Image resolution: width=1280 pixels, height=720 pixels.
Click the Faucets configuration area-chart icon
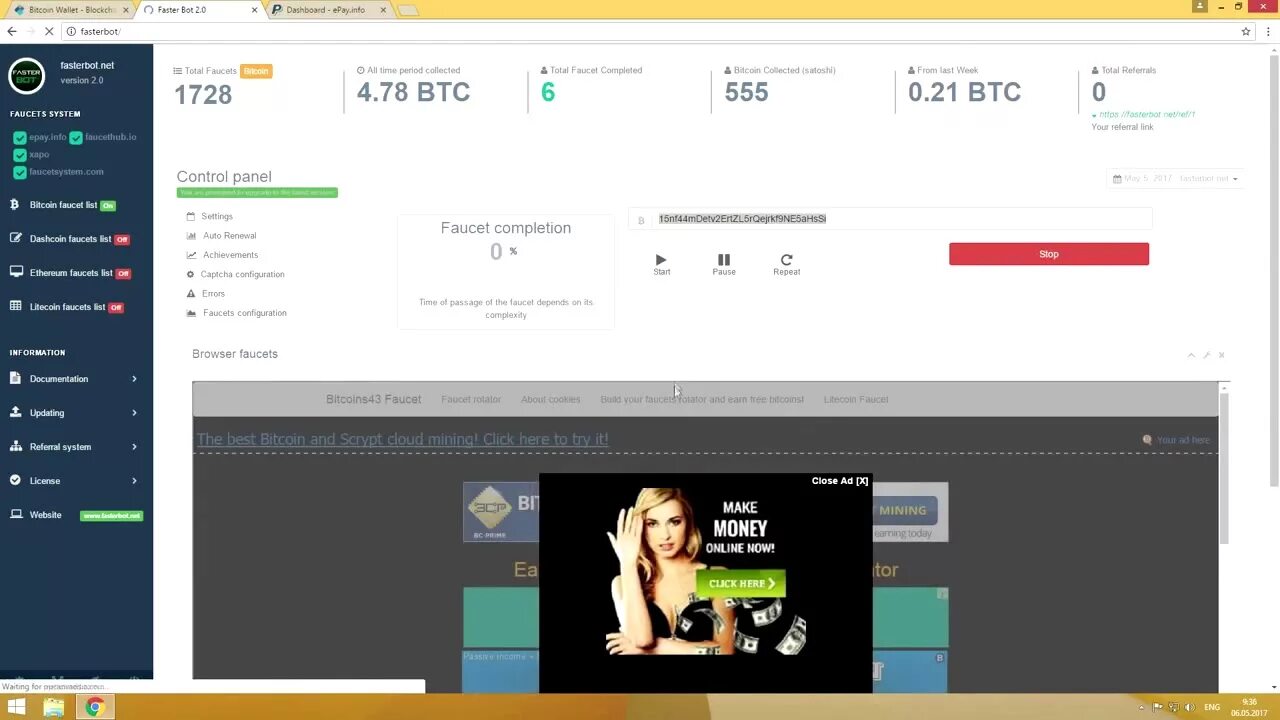[191, 313]
